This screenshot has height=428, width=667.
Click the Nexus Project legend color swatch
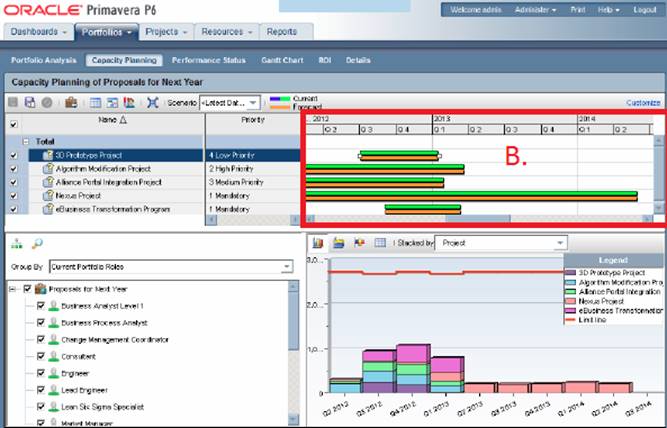pyautogui.click(x=570, y=301)
